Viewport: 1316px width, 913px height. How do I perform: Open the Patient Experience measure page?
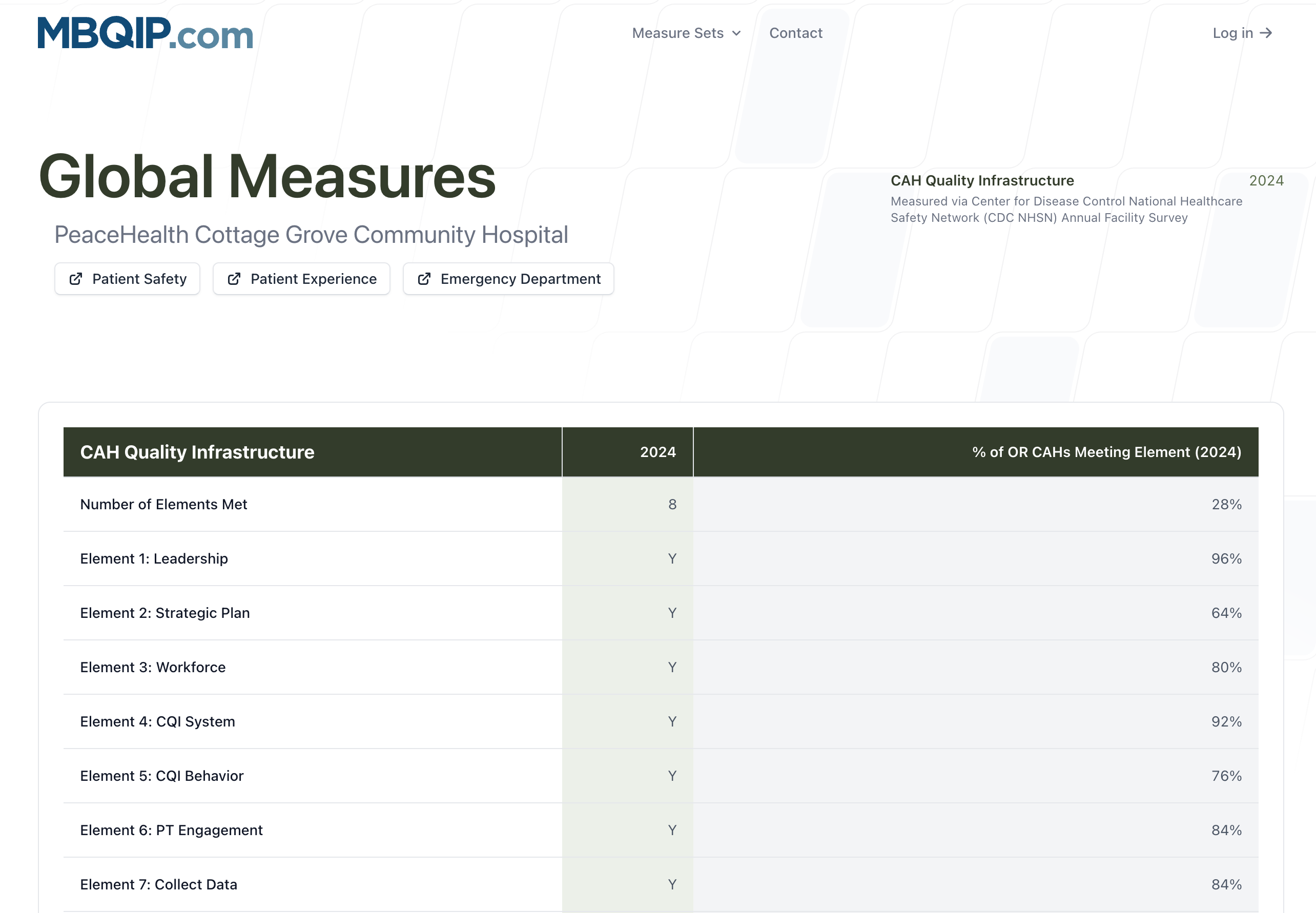(x=301, y=279)
